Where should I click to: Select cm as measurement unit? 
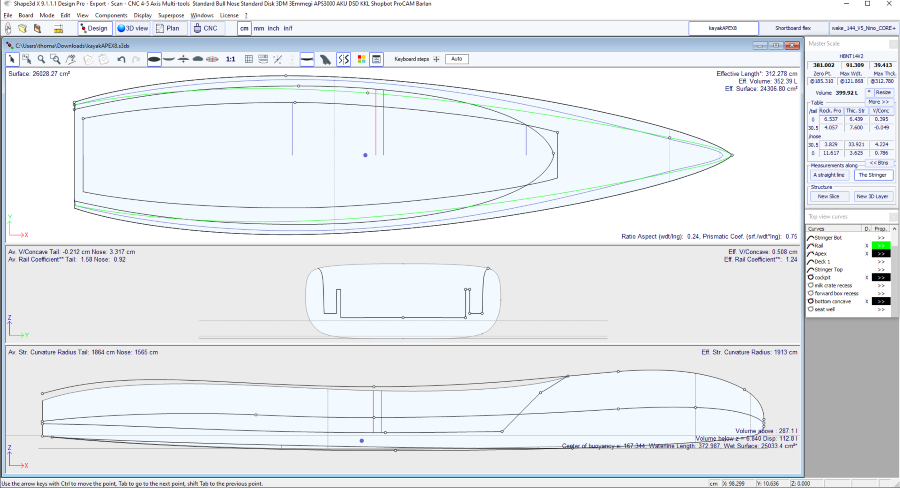tap(244, 29)
